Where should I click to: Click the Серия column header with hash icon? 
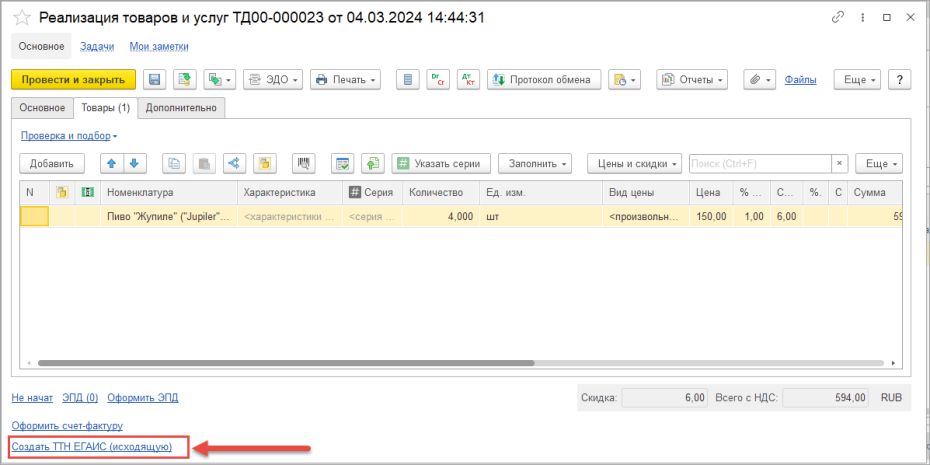pos(372,192)
